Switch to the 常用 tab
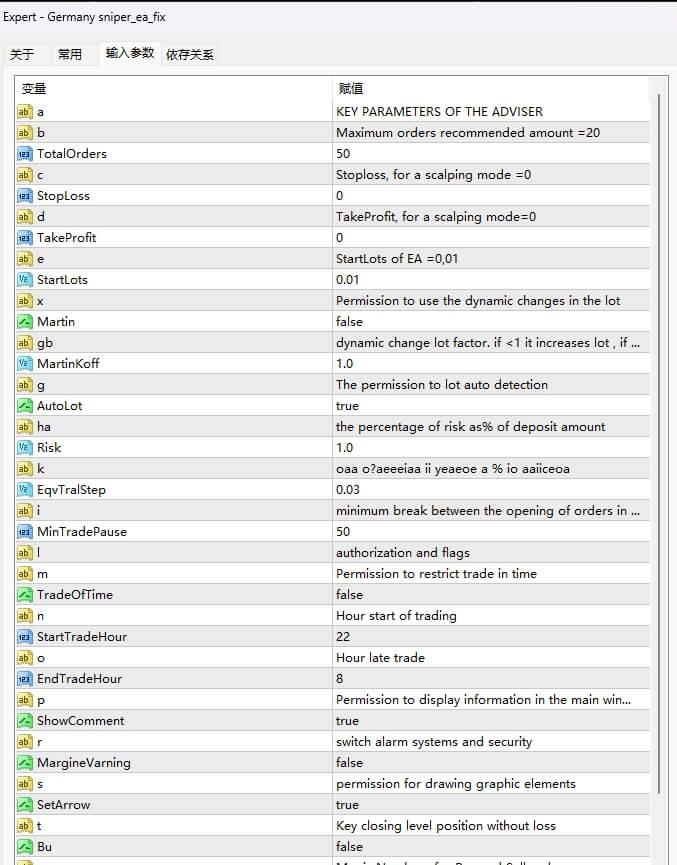677x865 pixels. (70, 54)
